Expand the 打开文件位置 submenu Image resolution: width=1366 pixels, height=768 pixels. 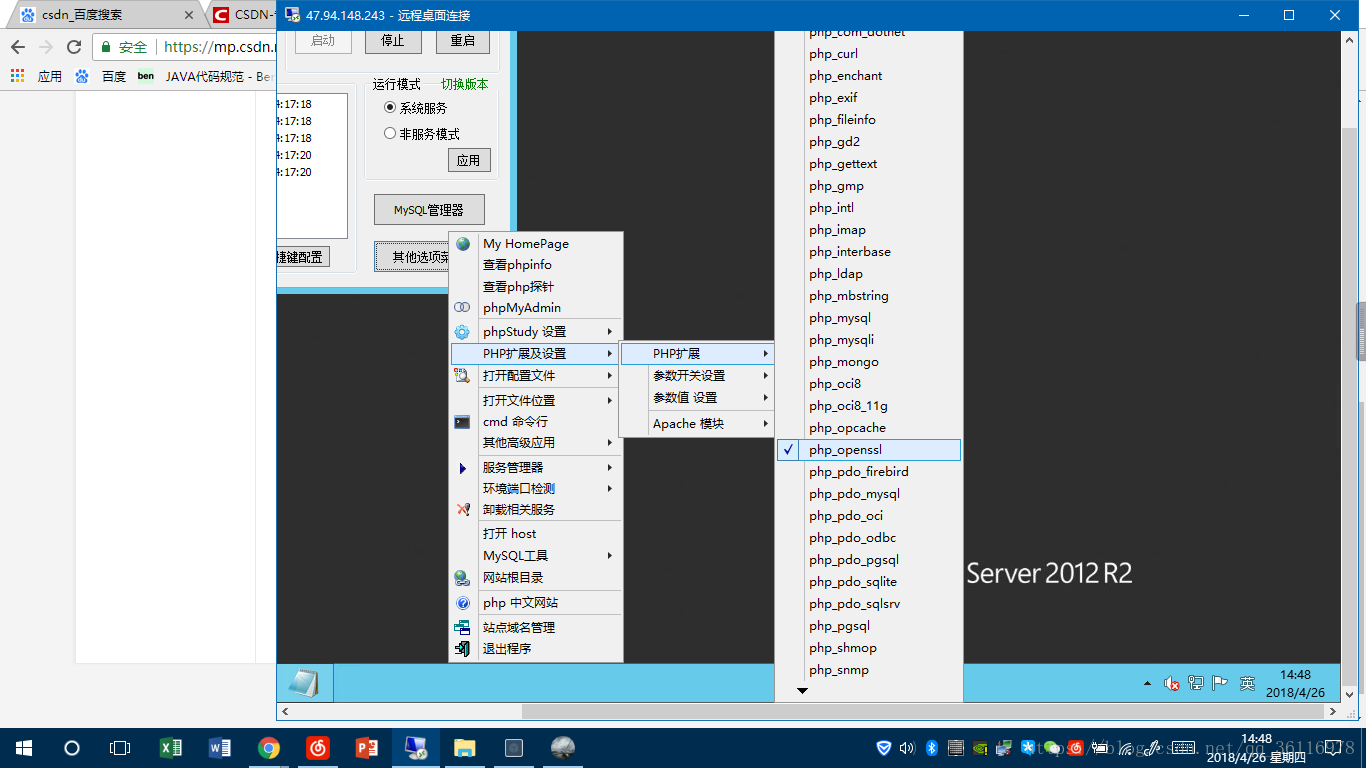(536, 401)
